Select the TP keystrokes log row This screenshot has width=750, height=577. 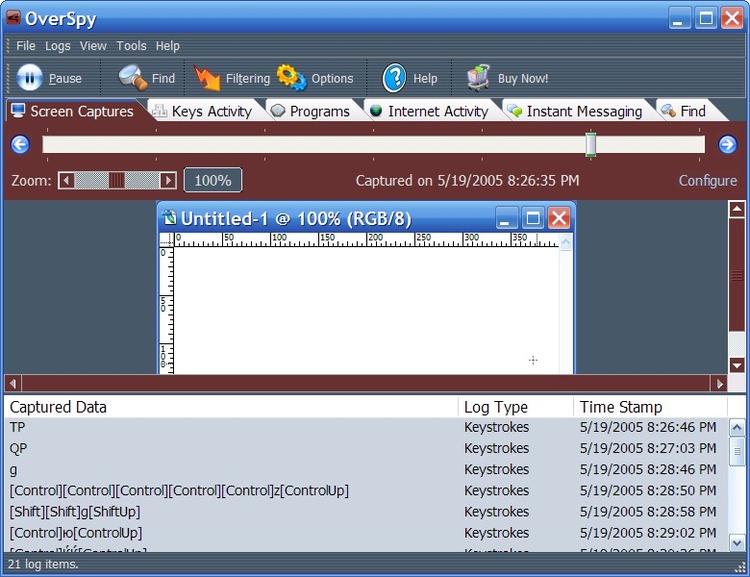coord(366,427)
